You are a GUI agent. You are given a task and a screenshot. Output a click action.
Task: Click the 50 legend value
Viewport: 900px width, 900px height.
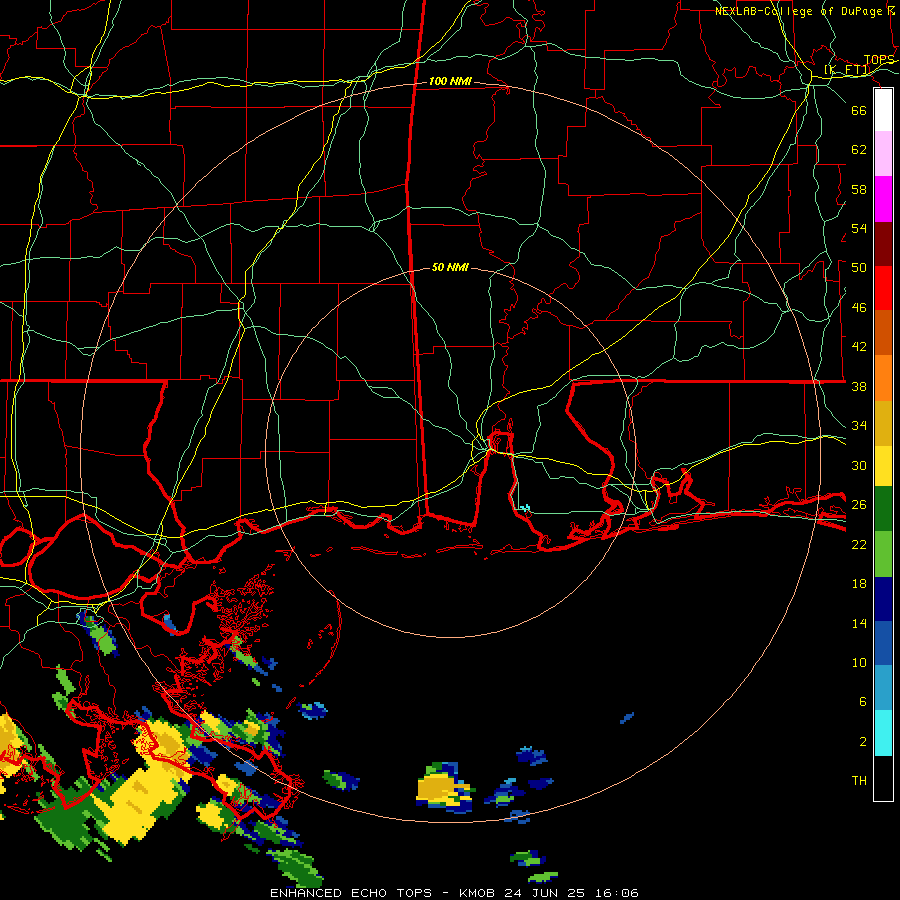coord(859,267)
